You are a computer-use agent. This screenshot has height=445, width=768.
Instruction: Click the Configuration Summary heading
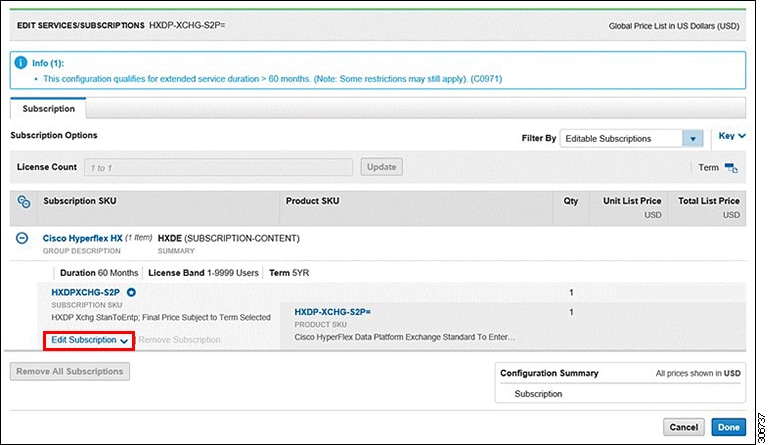point(549,373)
